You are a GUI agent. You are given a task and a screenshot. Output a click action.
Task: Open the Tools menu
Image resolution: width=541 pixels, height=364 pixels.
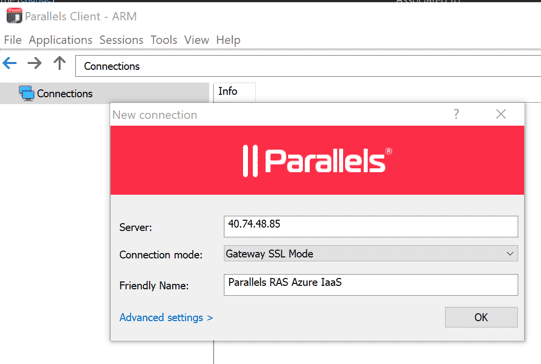tap(164, 40)
